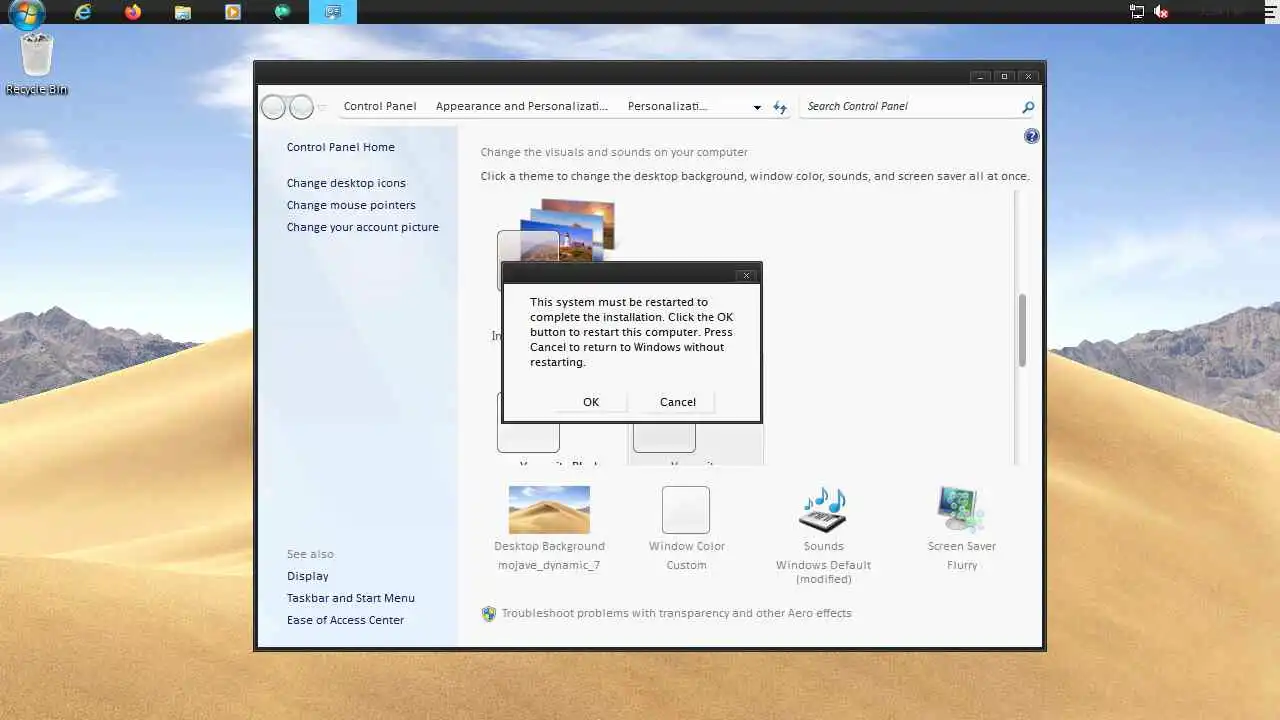The height and width of the screenshot is (720, 1280).
Task: Open Change desktop icons link
Action: pos(346,183)
